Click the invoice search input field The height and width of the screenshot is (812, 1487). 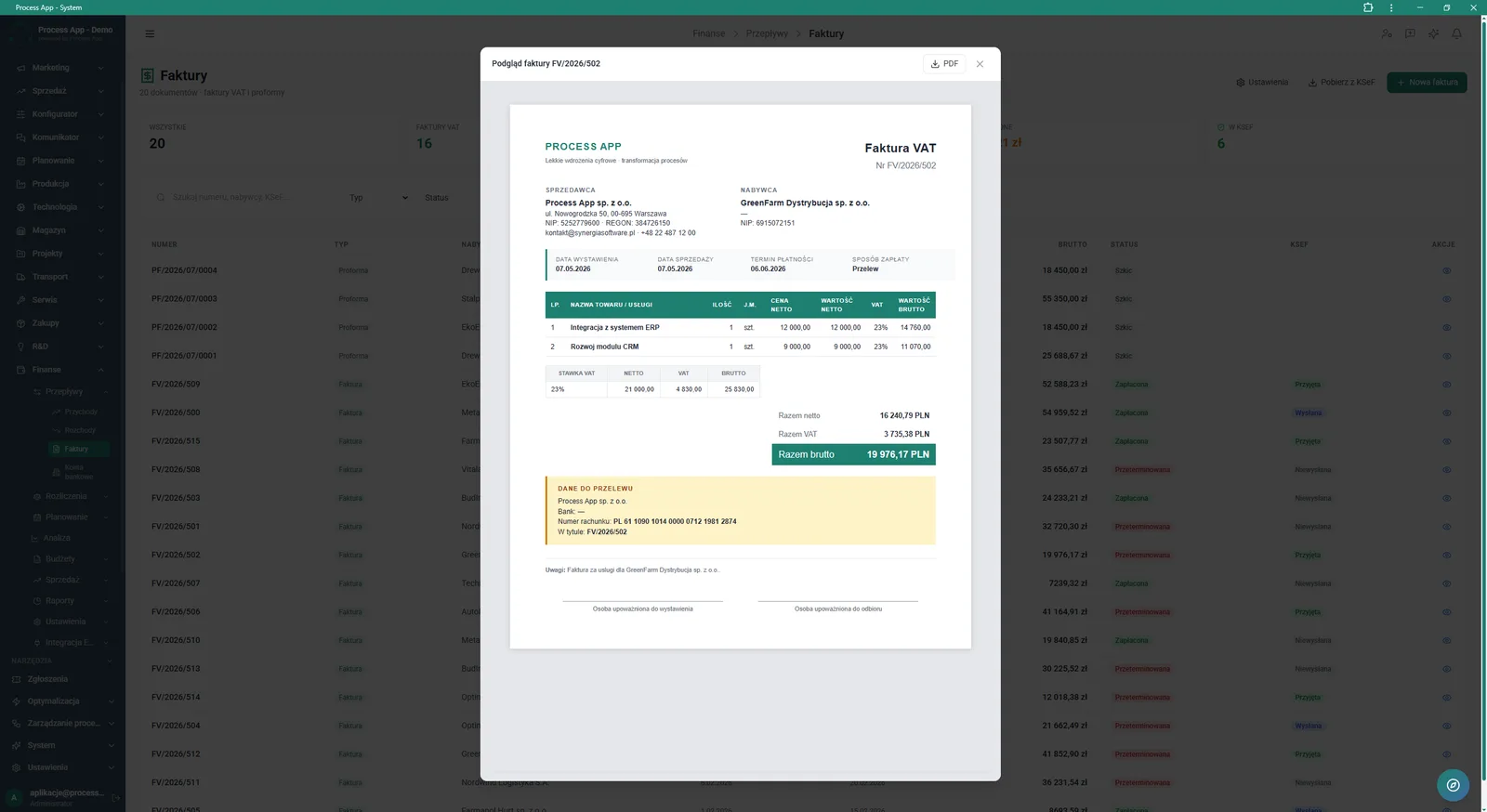tap(242, 197)
